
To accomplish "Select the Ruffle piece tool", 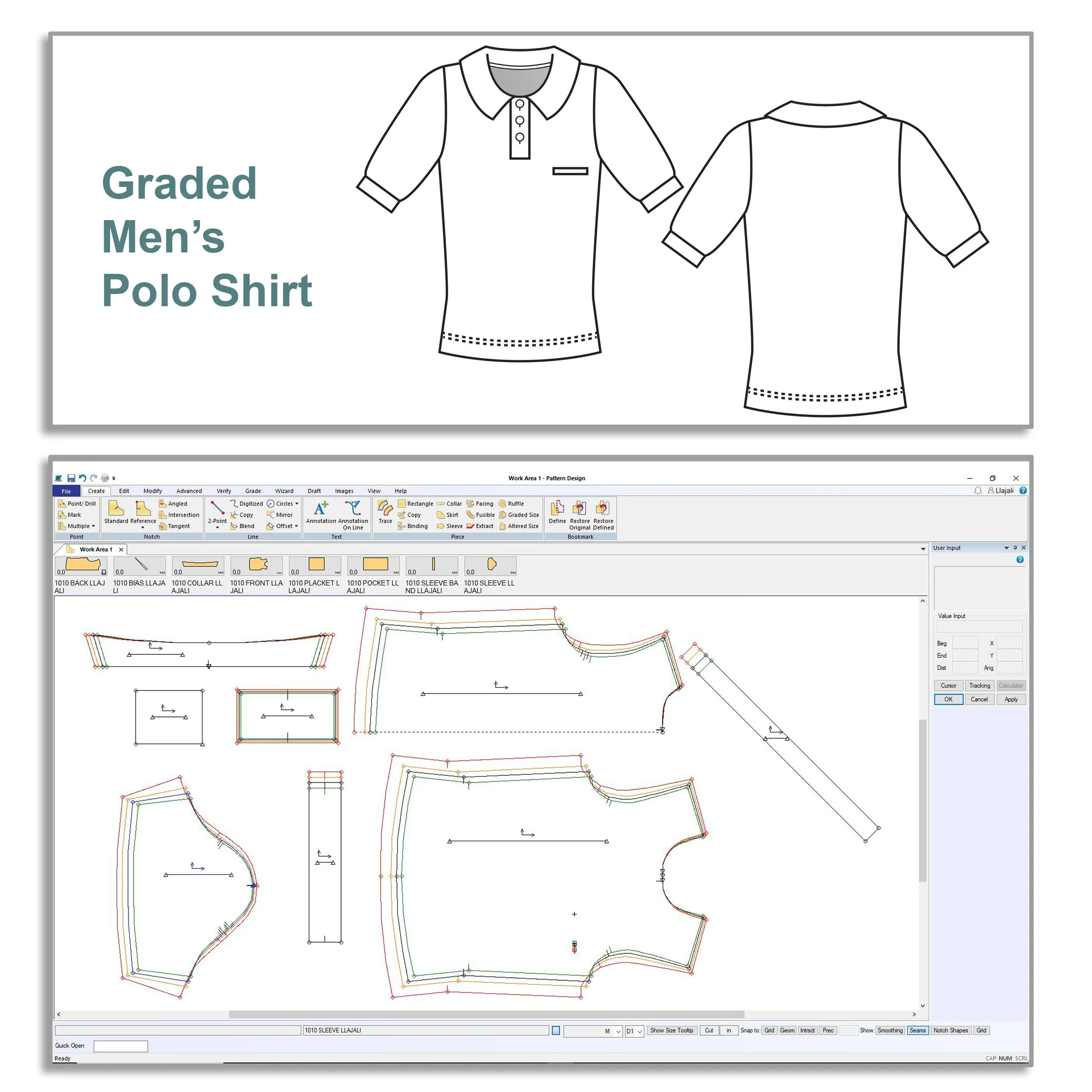I will (x=511, y=504).
